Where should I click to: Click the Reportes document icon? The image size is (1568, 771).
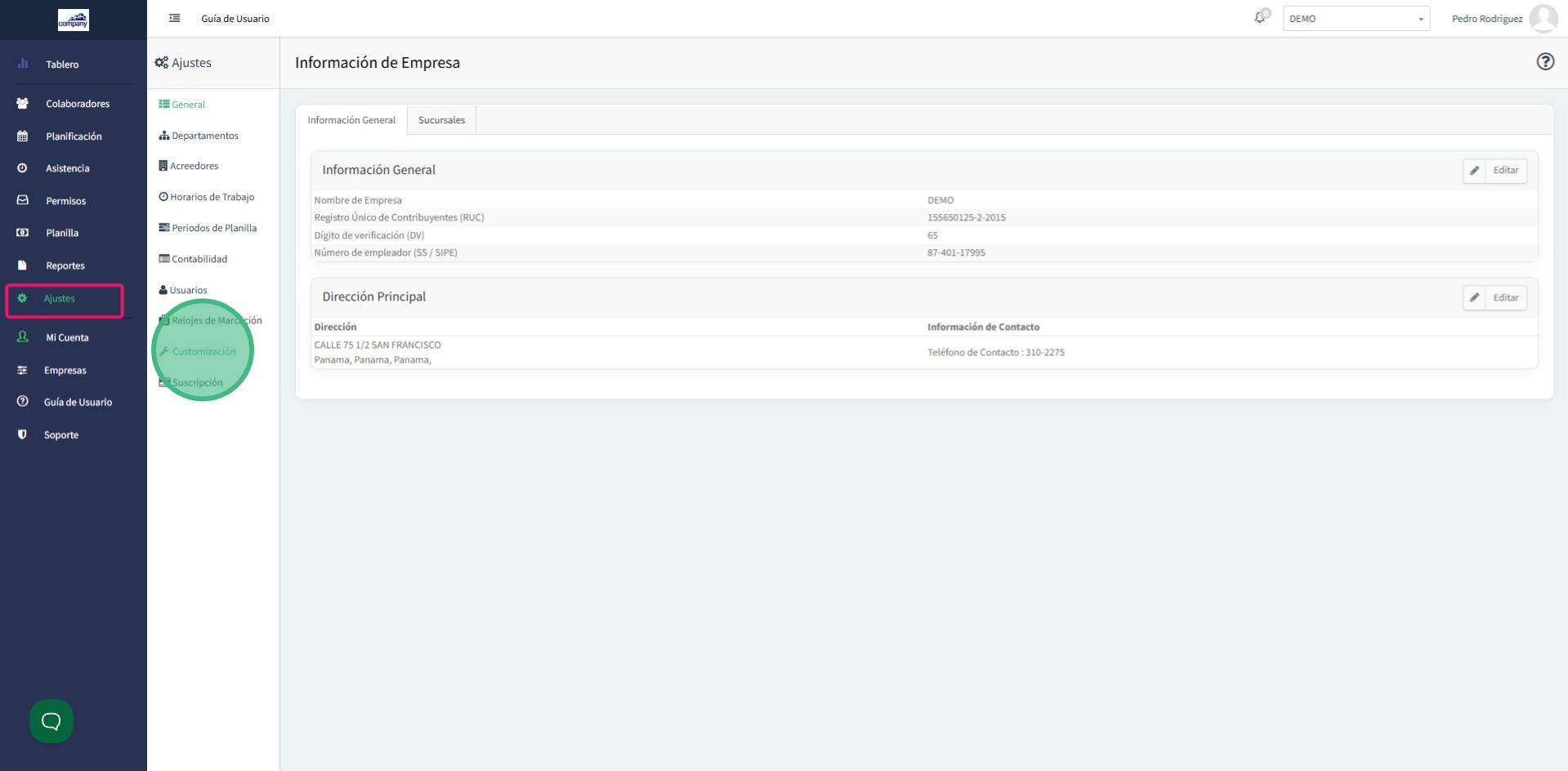coord(23,265)
